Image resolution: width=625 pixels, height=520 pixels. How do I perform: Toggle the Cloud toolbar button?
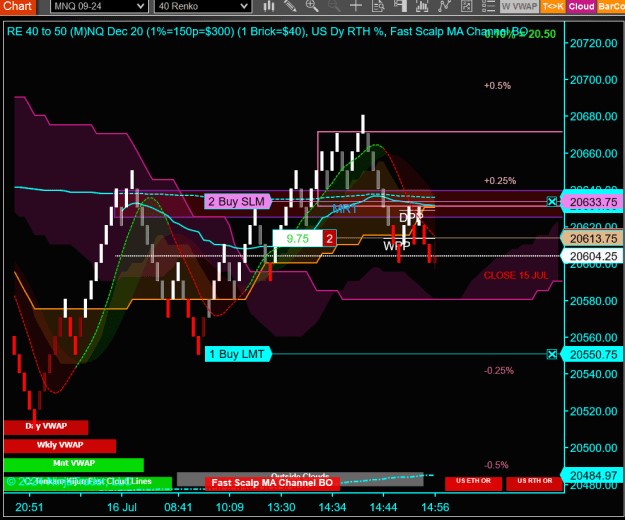tap(581, 6)
